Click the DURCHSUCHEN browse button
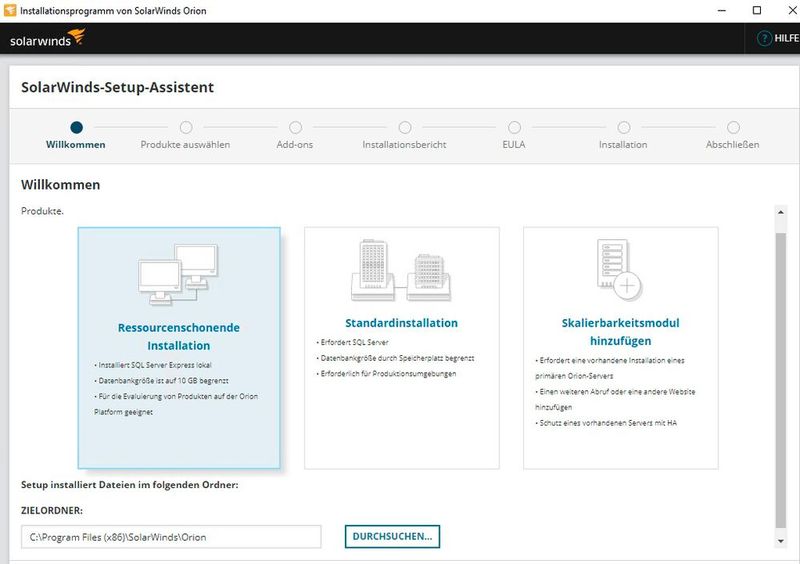Viewport: 800px width, 564px height. point(392,536)
